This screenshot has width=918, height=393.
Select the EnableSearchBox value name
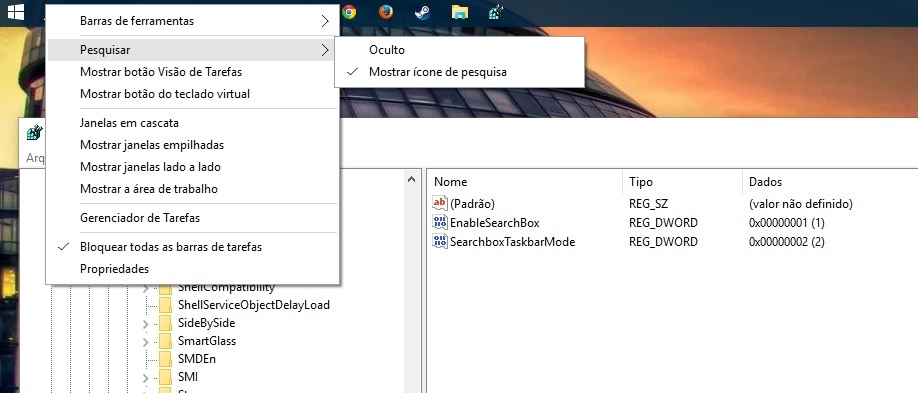(495, 223)
